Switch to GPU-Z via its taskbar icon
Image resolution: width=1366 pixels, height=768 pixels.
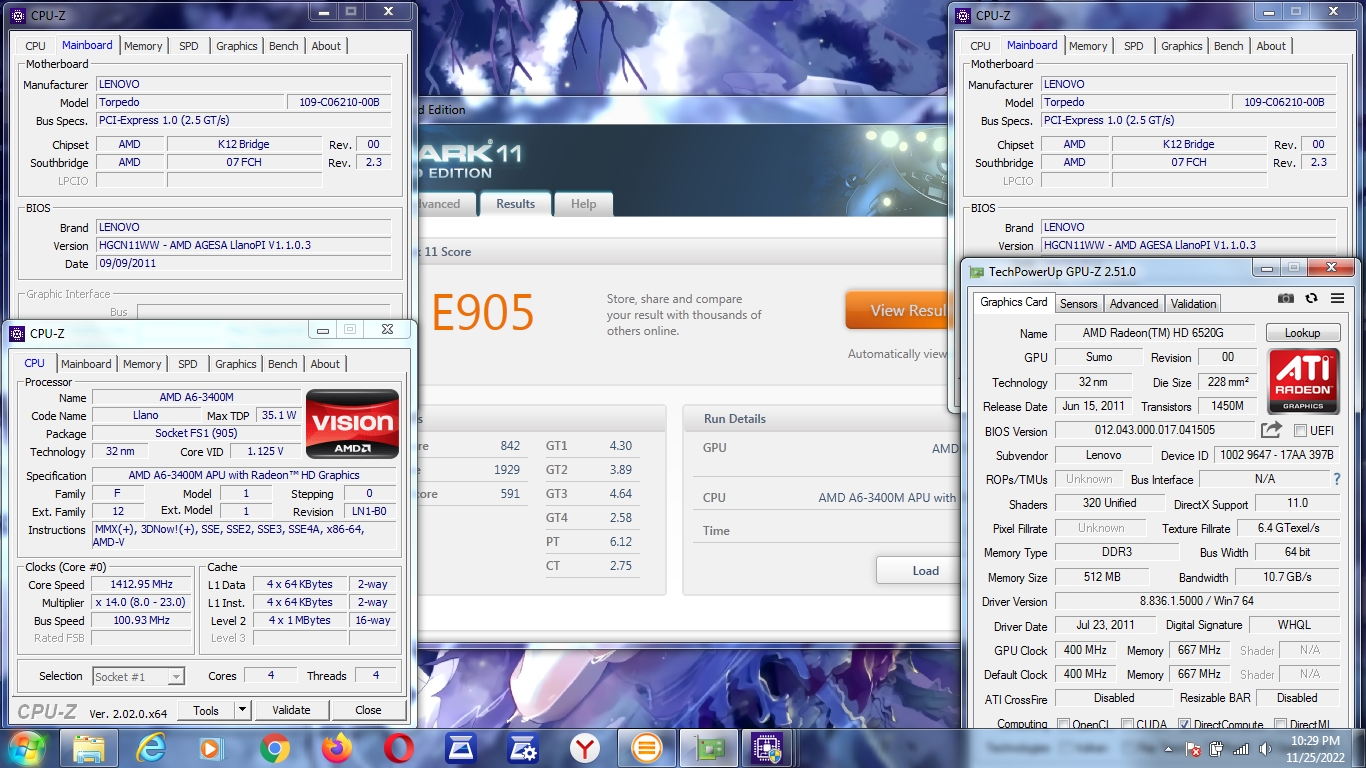pyautogui.click(x=709, y=748)
